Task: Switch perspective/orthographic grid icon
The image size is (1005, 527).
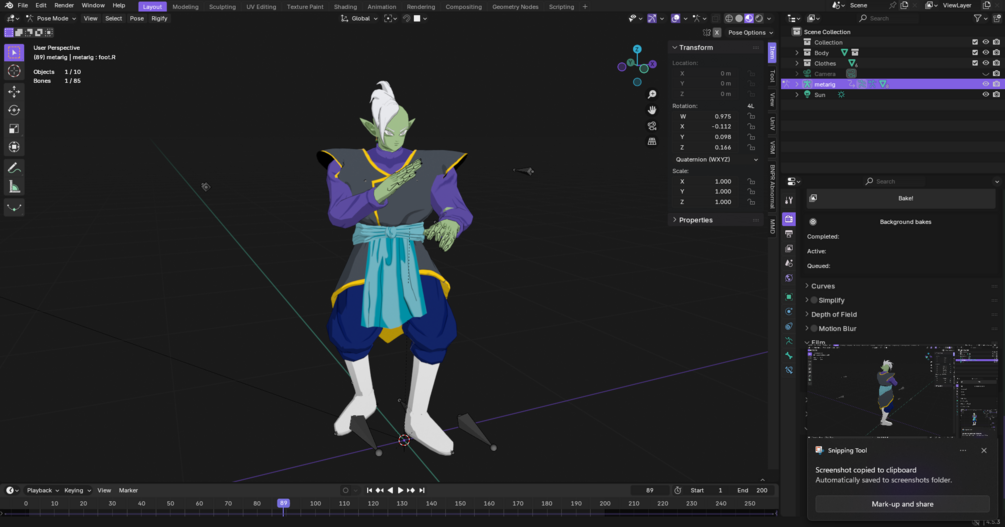Action: click(x=652, y=141)
